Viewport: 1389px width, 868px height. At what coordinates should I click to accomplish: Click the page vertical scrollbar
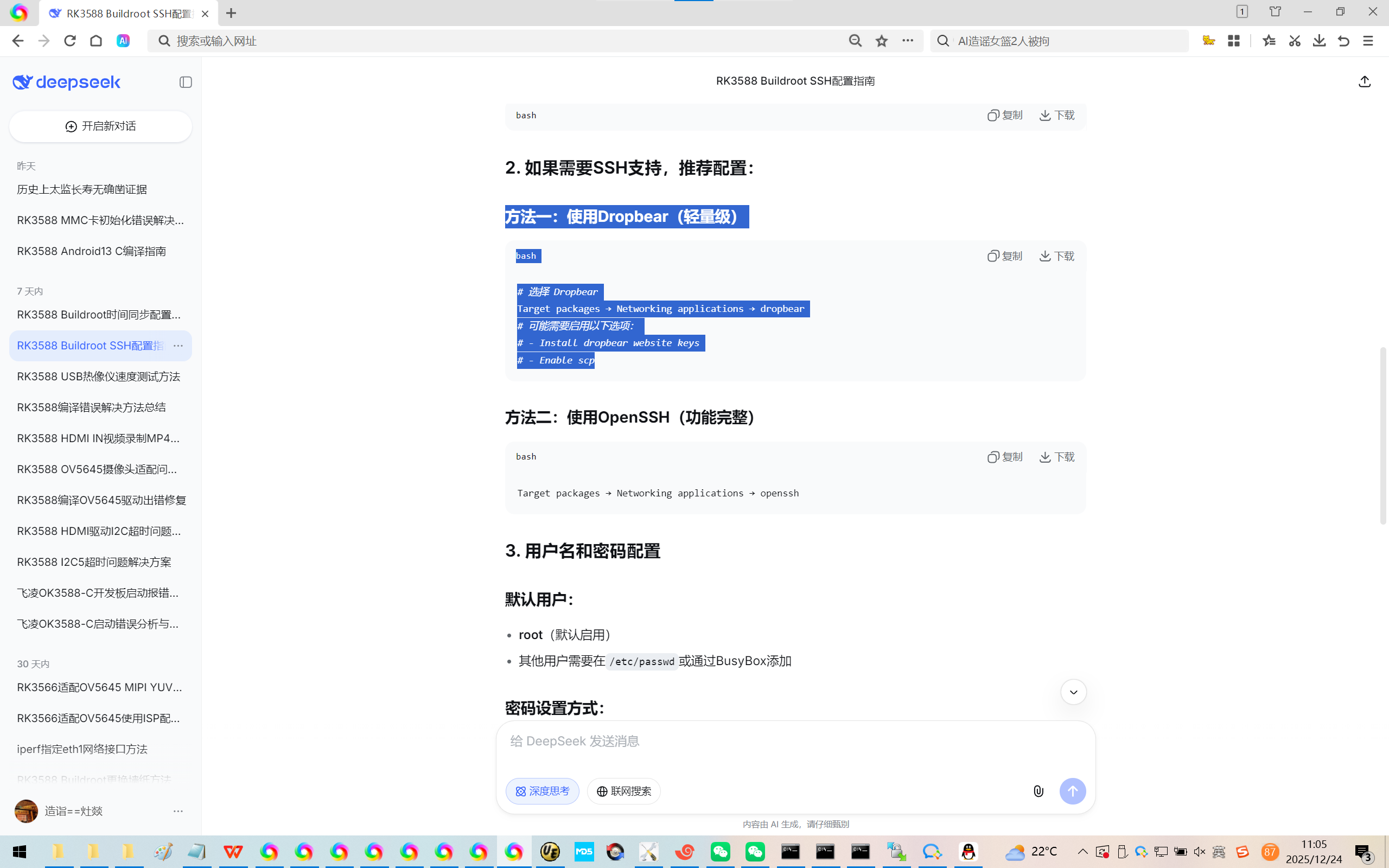point(1382,436)
